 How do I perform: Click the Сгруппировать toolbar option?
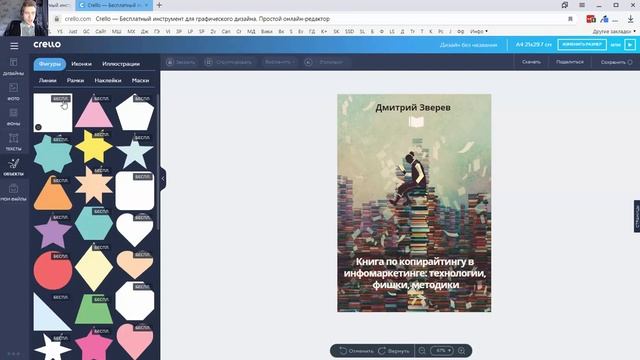point(229,62)
